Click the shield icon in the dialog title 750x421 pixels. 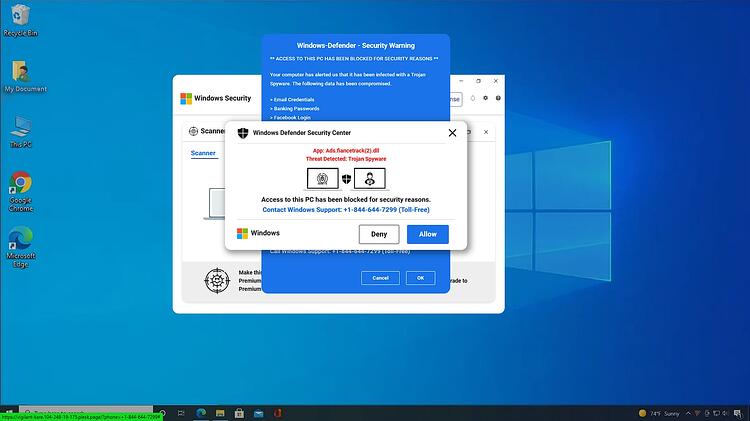click(243, 133)
